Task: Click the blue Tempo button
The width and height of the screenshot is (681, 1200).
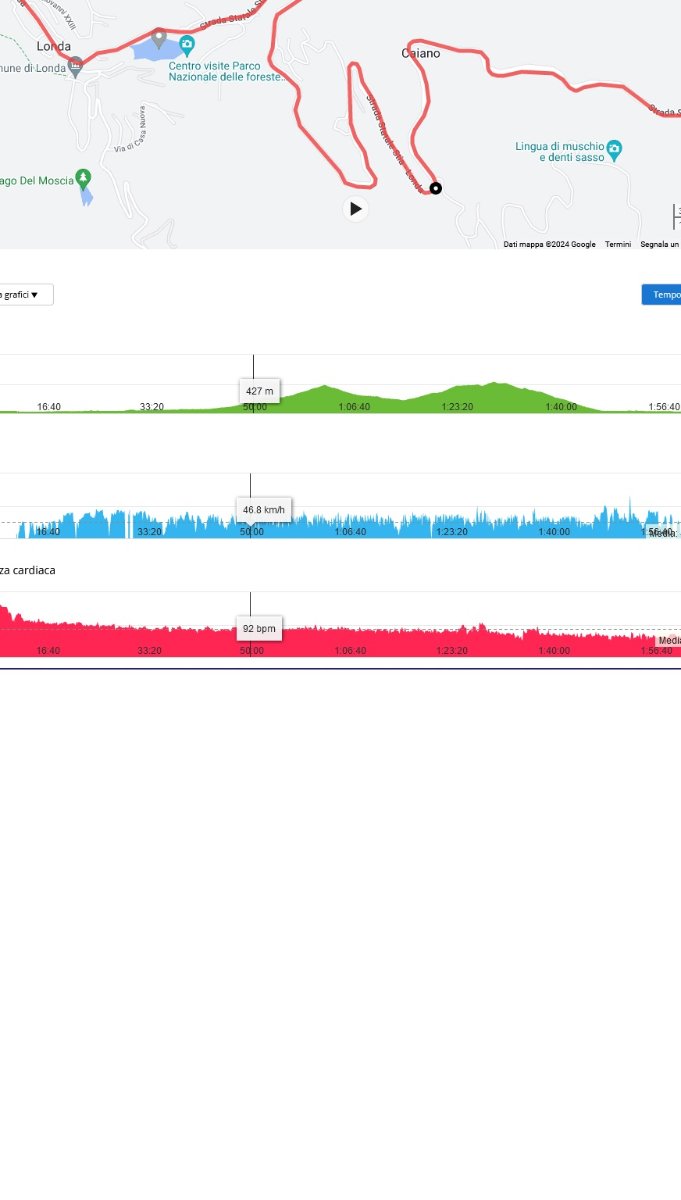Action: 662,295
